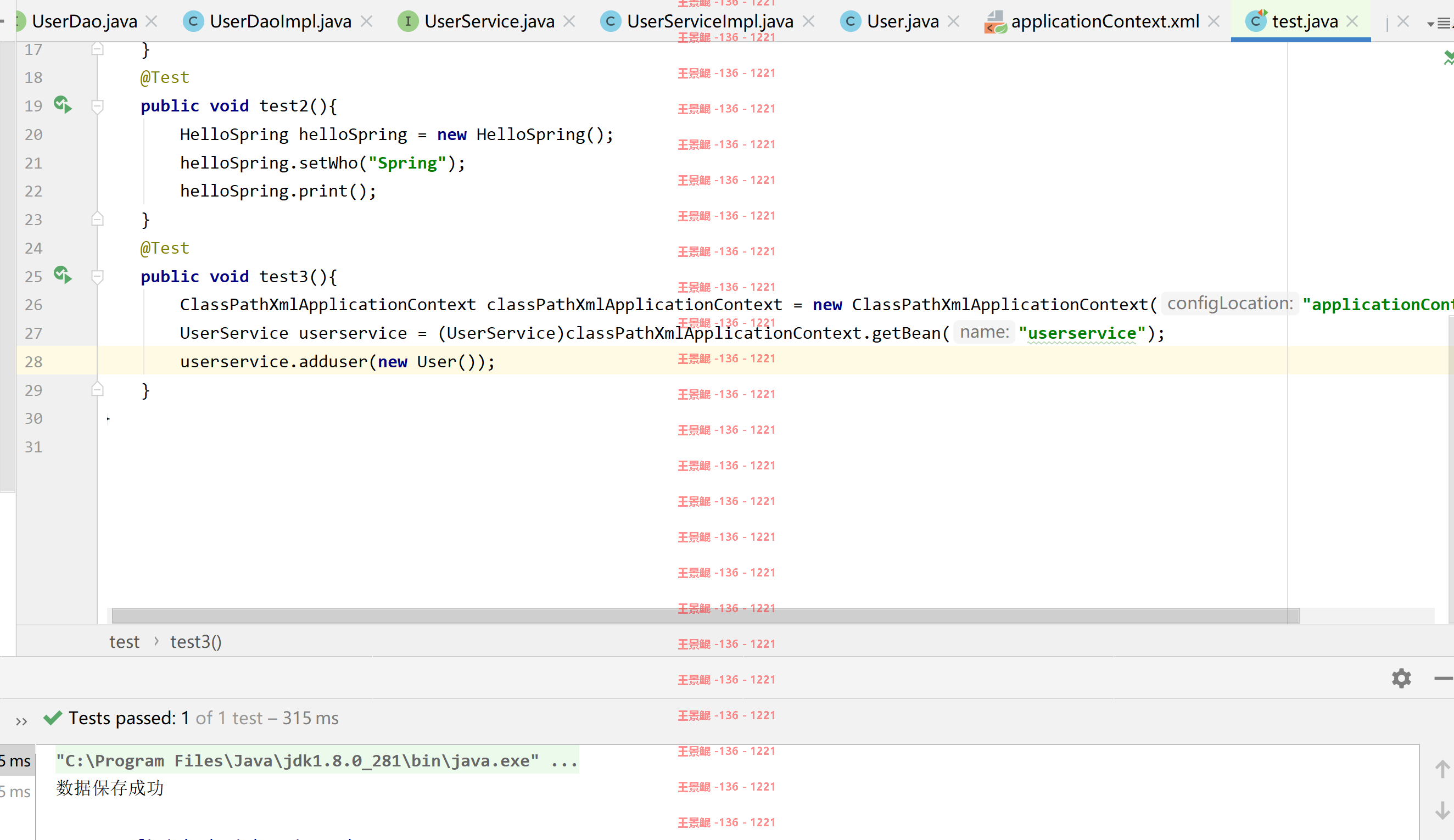Select the test.java tab
This screenshot has width=1454, height=840.
coord(1304,21)
